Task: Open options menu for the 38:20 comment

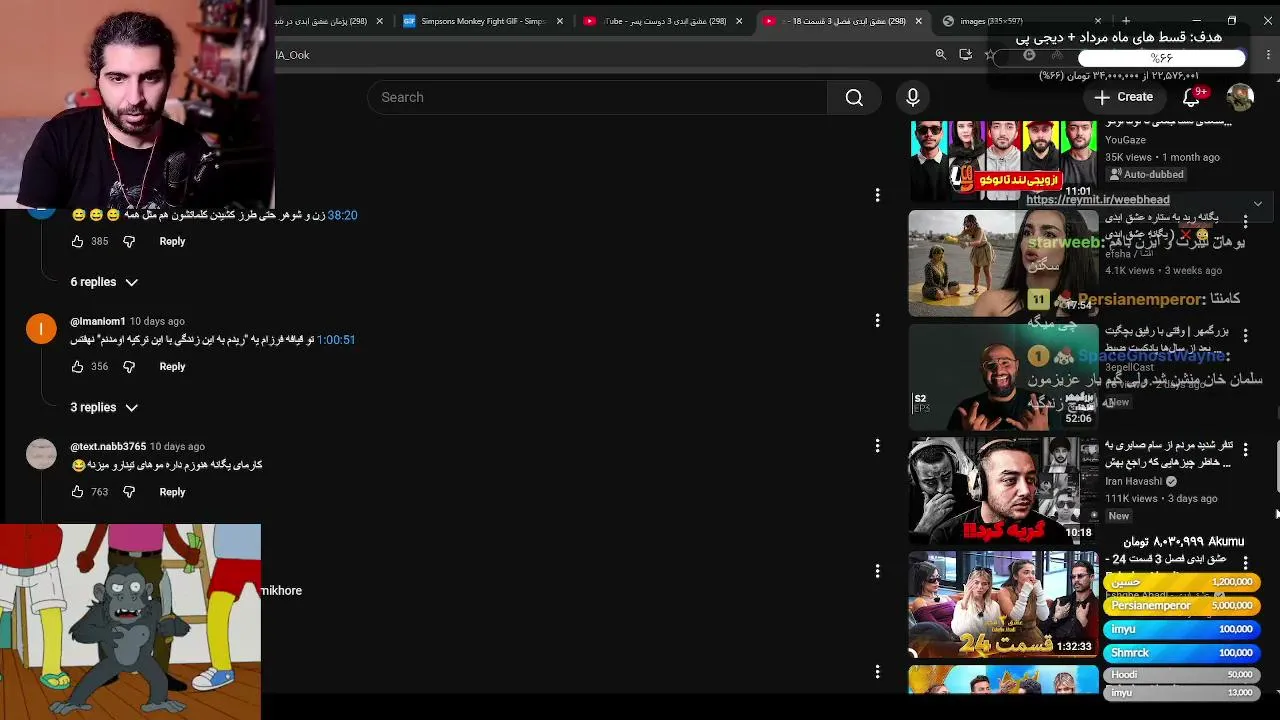Action: tap(877, 195)
